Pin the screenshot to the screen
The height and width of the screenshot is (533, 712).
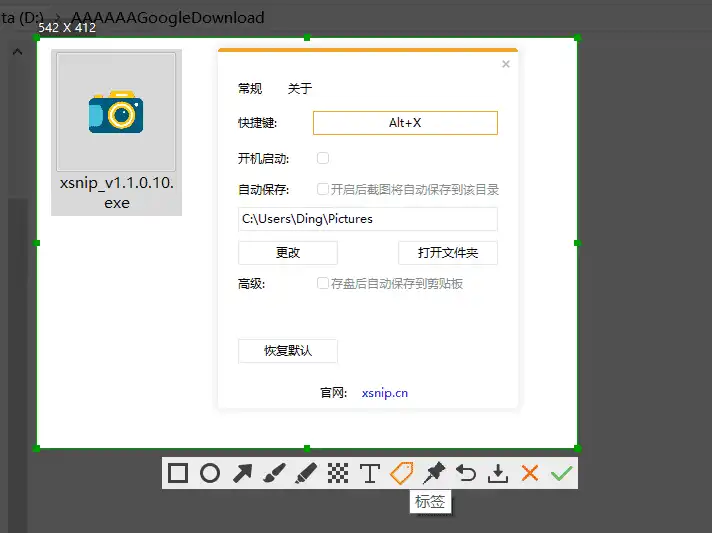(434, 473)
